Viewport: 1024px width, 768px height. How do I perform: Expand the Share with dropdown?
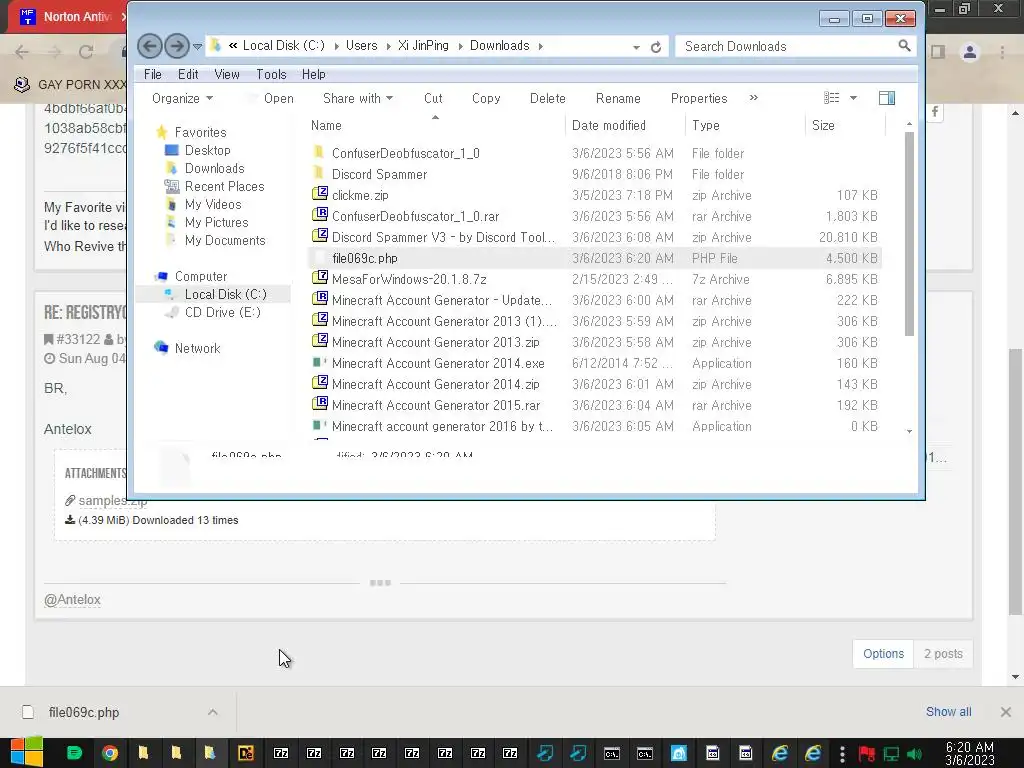[x=358, y=99]
